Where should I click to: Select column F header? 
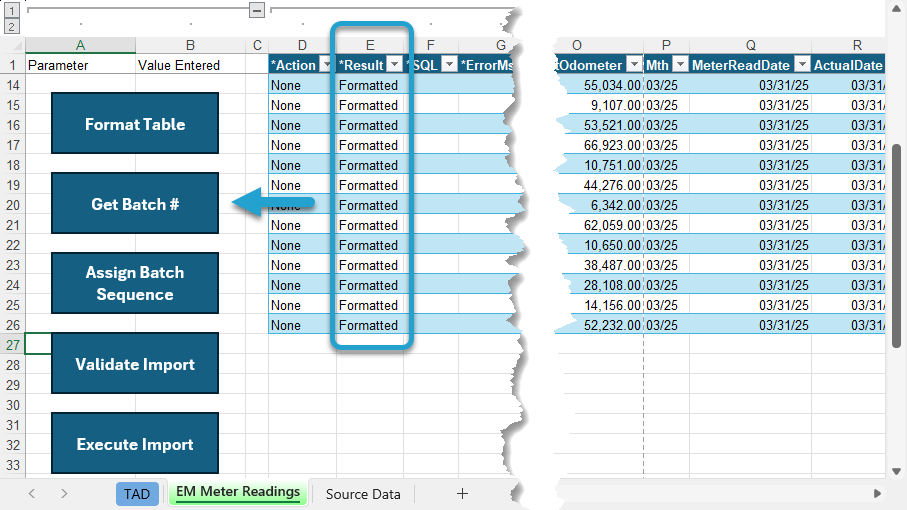[x=431, y=45]
